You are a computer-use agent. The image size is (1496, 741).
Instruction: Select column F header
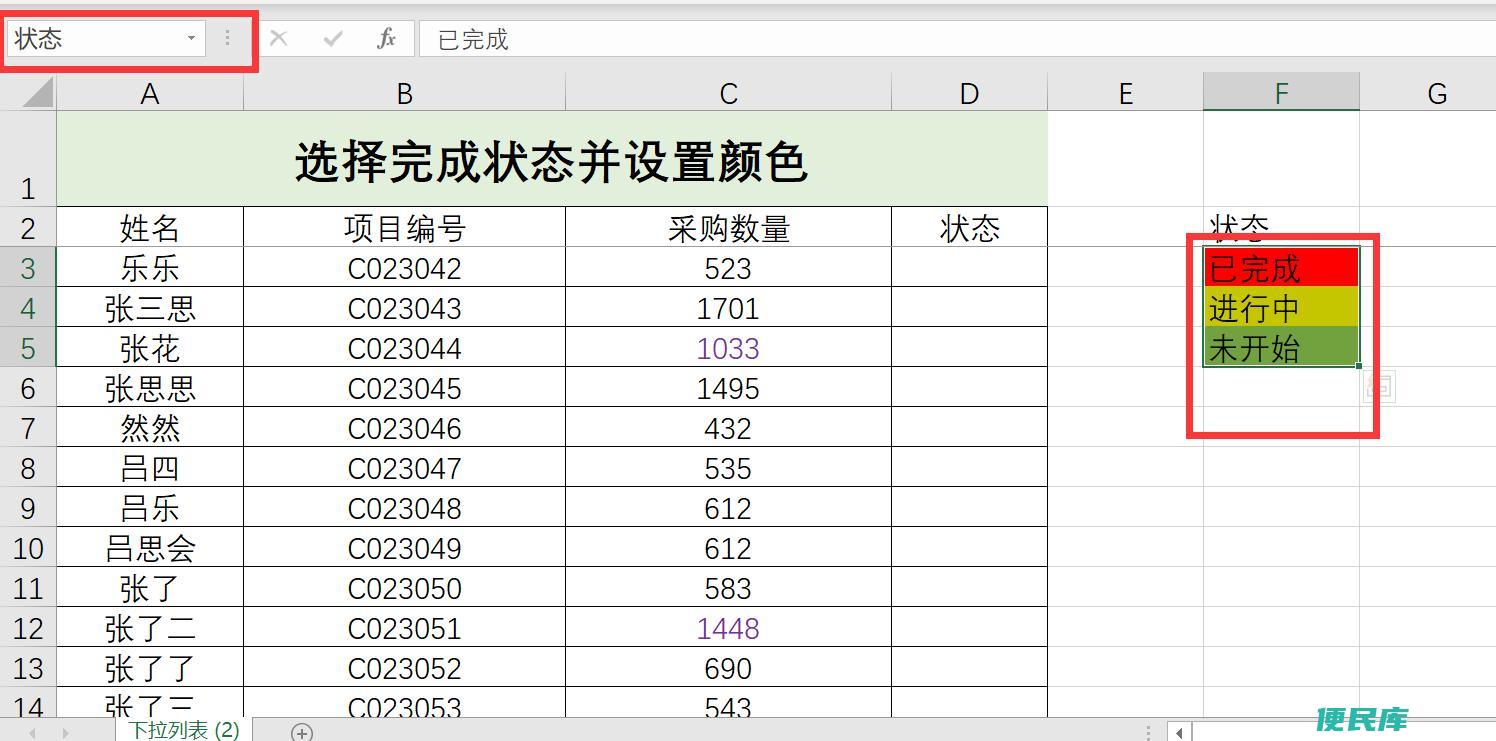1281,93
